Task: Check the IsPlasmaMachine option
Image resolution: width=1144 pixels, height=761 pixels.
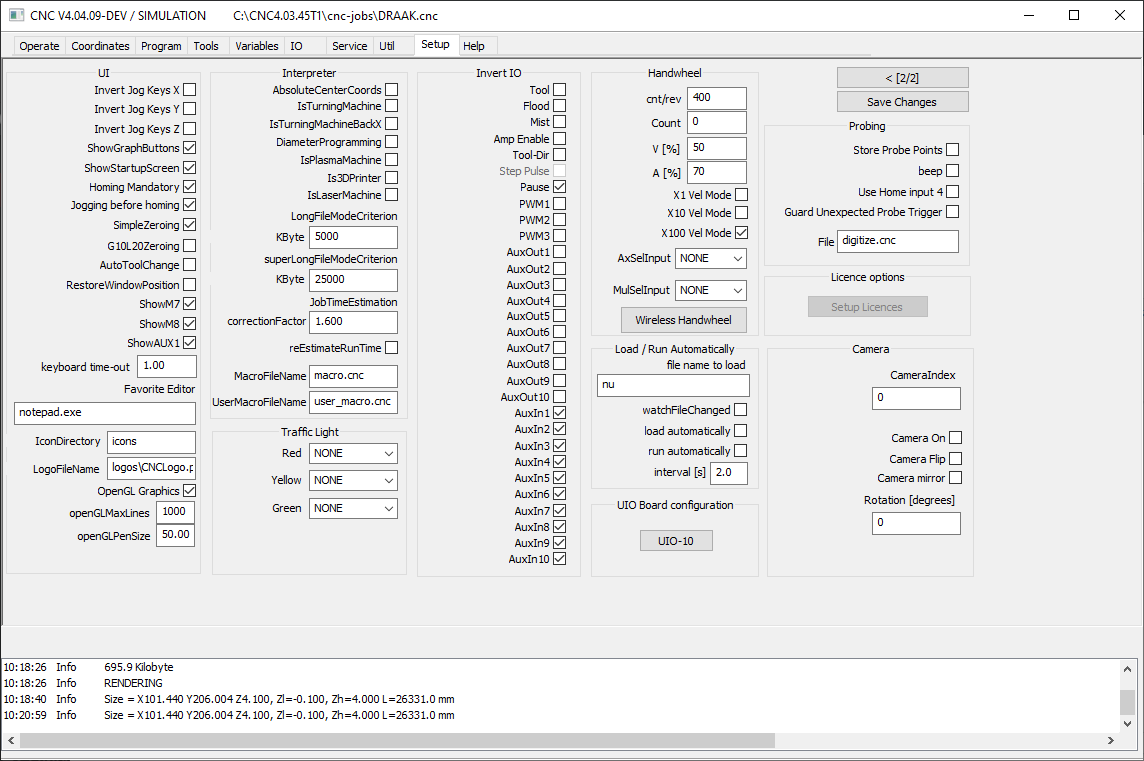Action: coord(392,159)
